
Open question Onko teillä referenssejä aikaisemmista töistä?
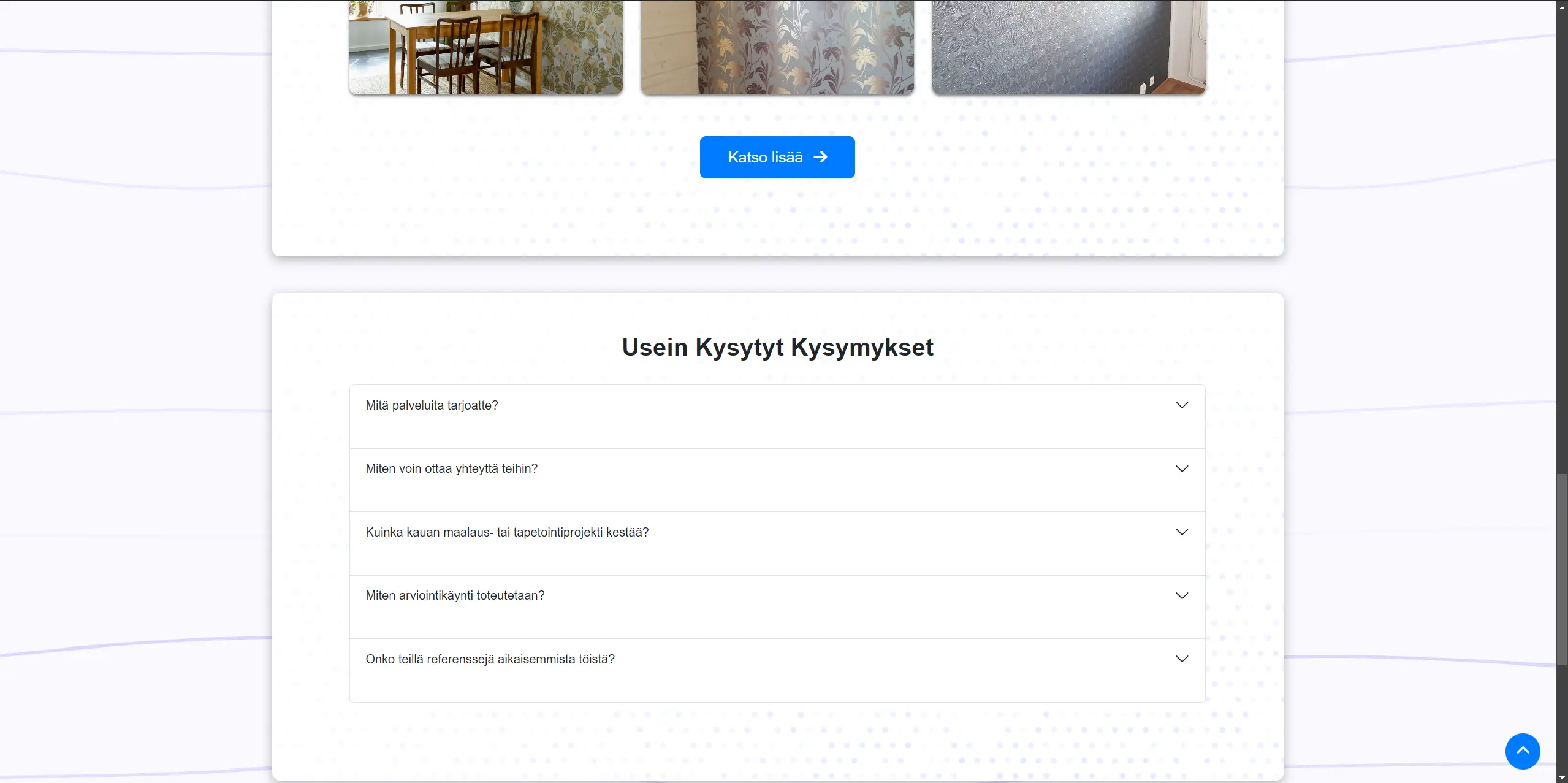pos(777,671)
